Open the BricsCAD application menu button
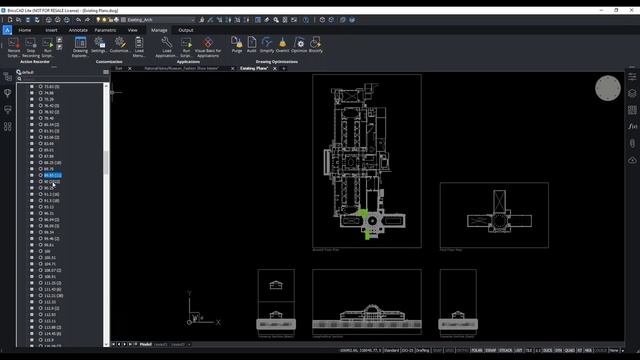The width and height of the screenshot is (640, 360). pos(7,30)
